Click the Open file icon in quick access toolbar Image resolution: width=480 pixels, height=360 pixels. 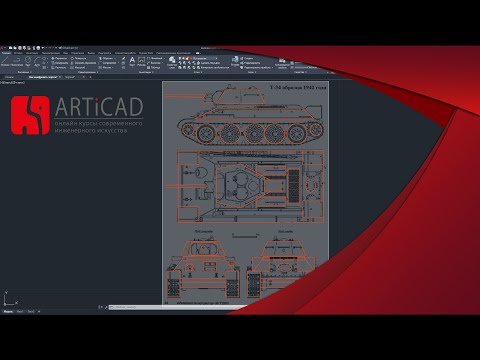(x=15, y=48)
